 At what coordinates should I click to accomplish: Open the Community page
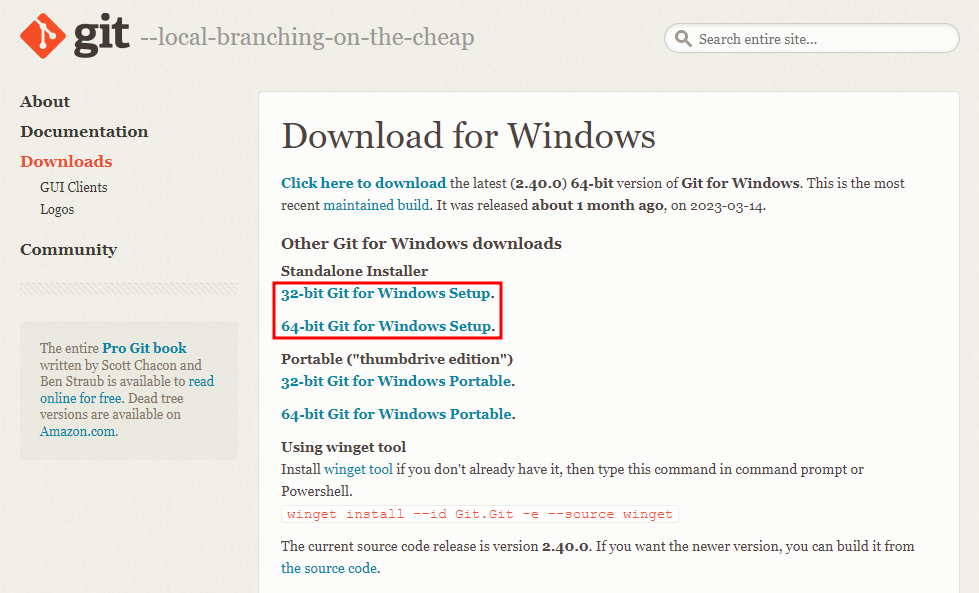[69, 250]
